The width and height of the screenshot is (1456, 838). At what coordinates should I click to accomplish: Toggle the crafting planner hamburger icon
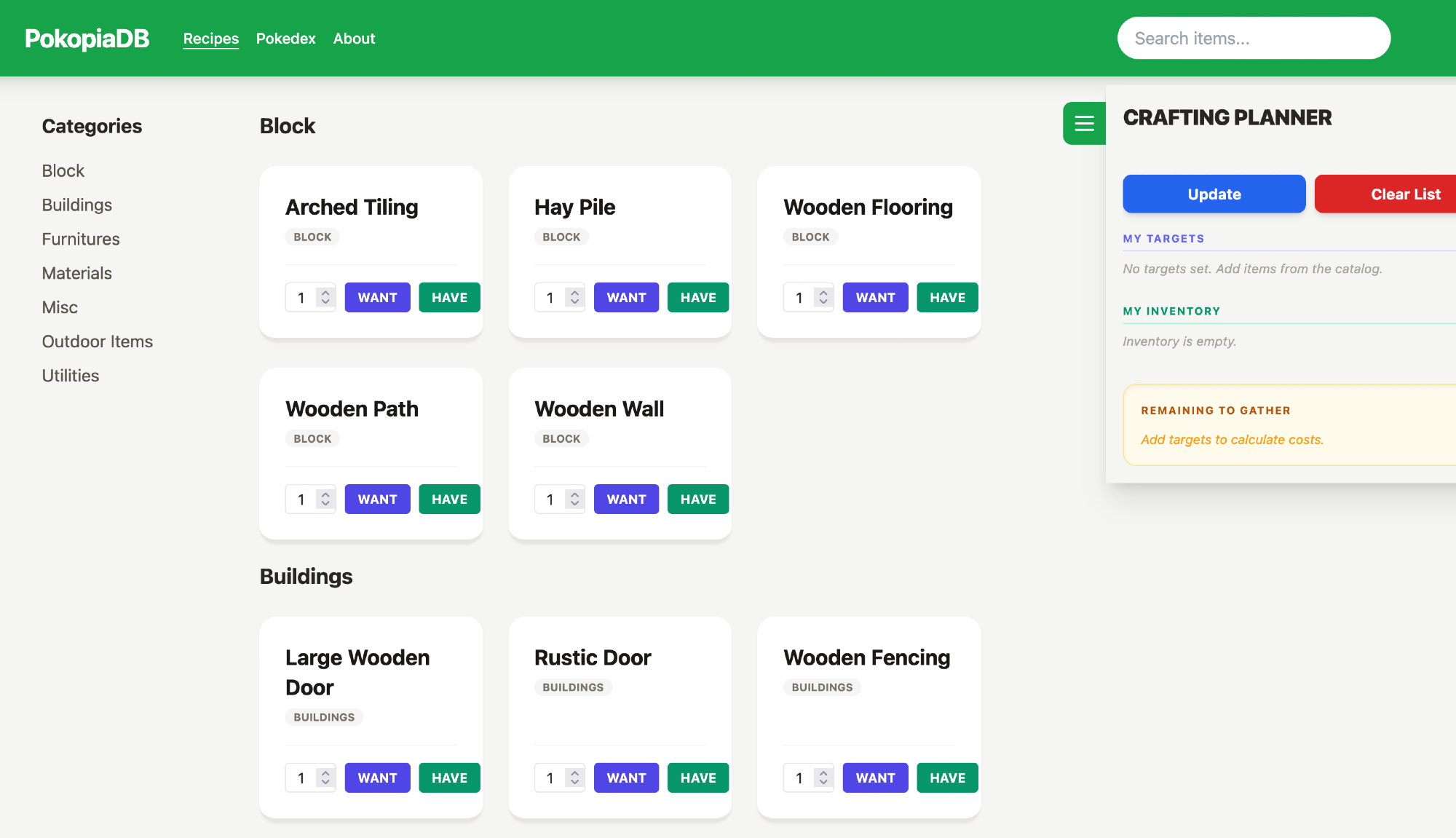click(x=1084, y=123)
